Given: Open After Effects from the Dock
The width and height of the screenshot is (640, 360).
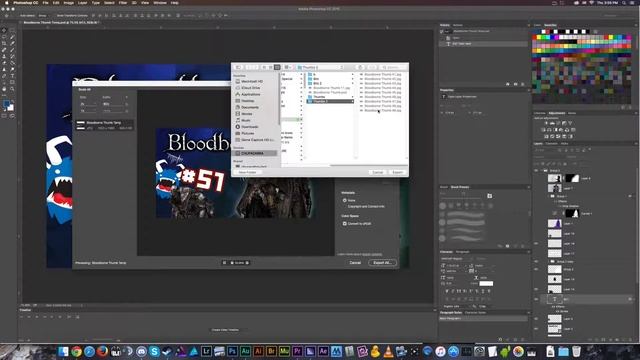Looking at the screenshot, I should (323, 351).
